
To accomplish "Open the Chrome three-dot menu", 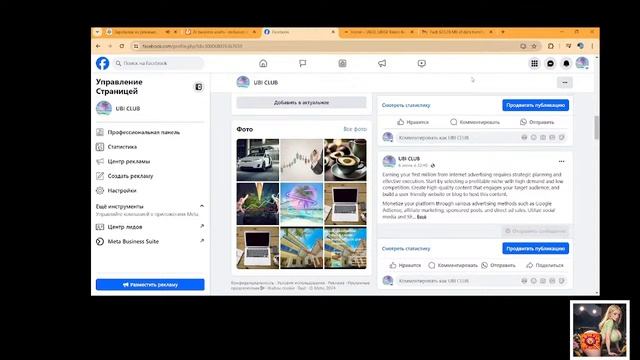I will click(592, 46).
